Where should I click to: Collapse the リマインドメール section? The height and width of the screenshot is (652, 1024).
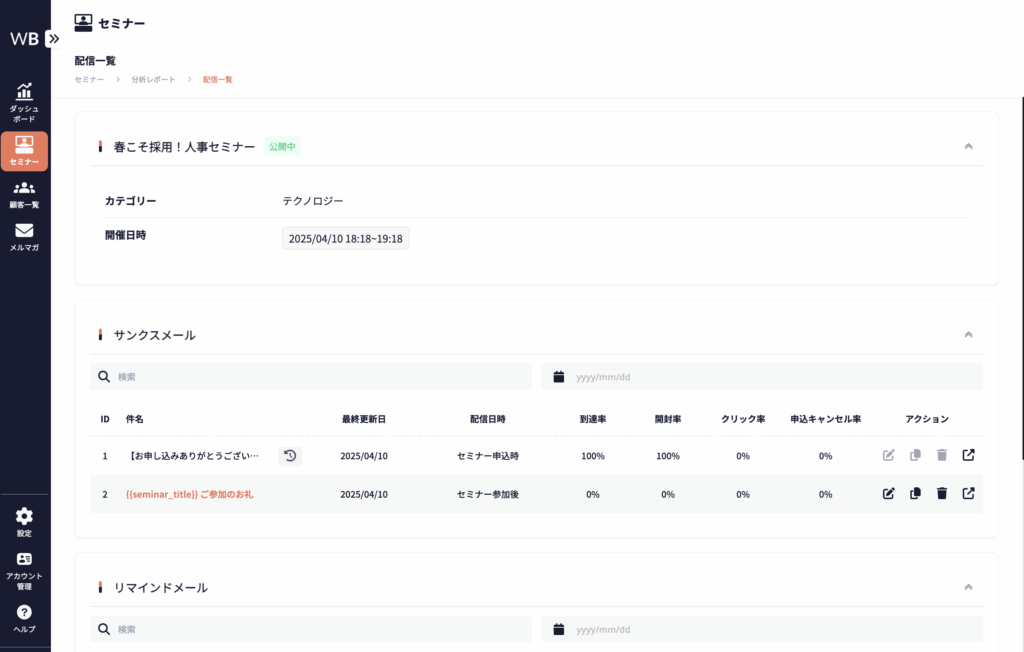[967, 588]
